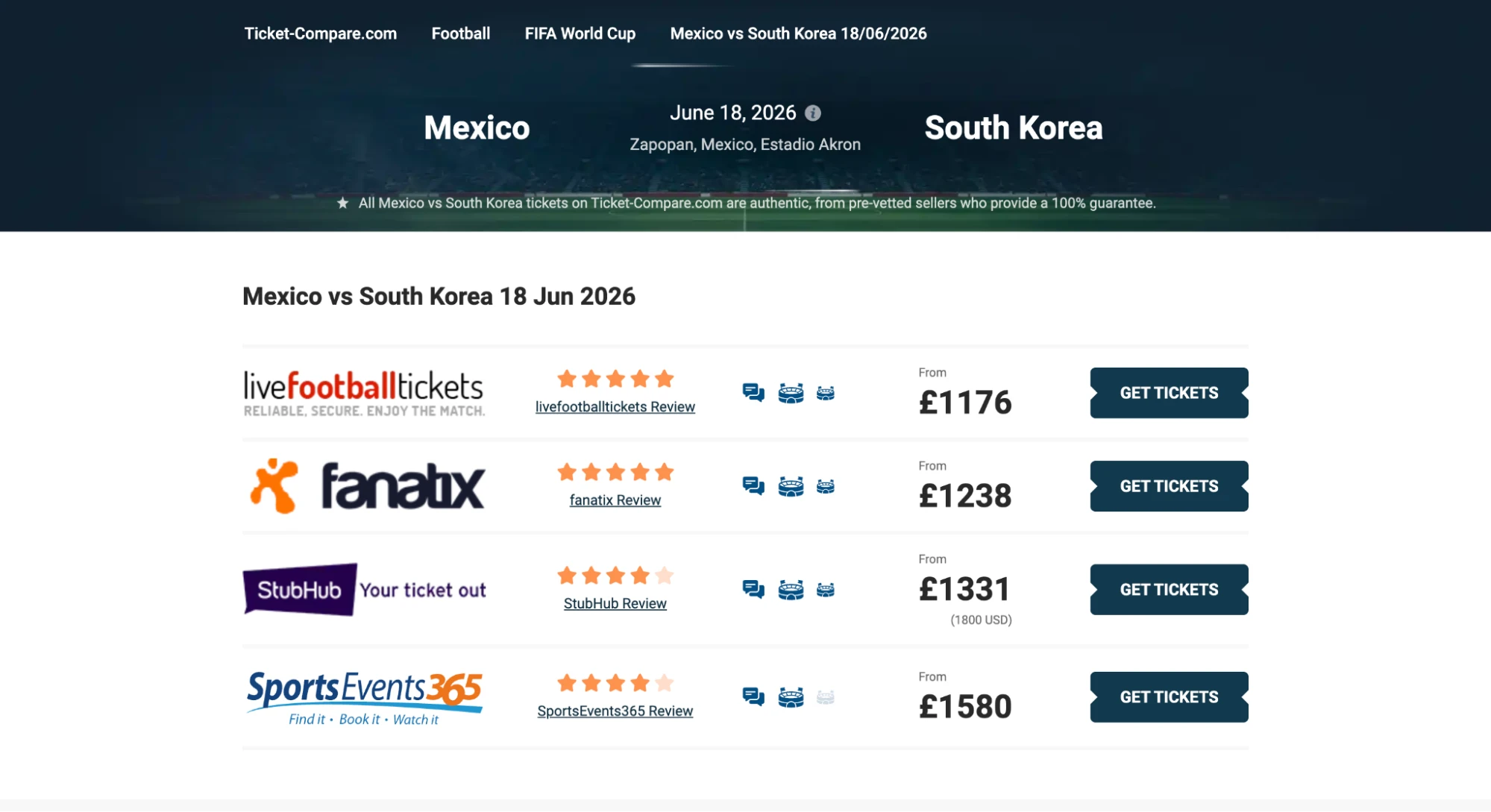Go to Ticket-Compare.com home breadcrumb

[x=321, y=34]
